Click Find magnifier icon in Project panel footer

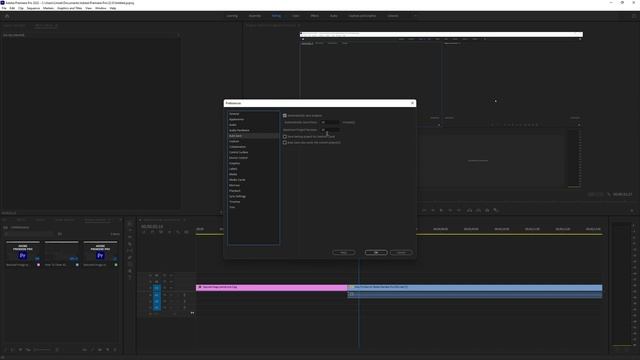92,350
